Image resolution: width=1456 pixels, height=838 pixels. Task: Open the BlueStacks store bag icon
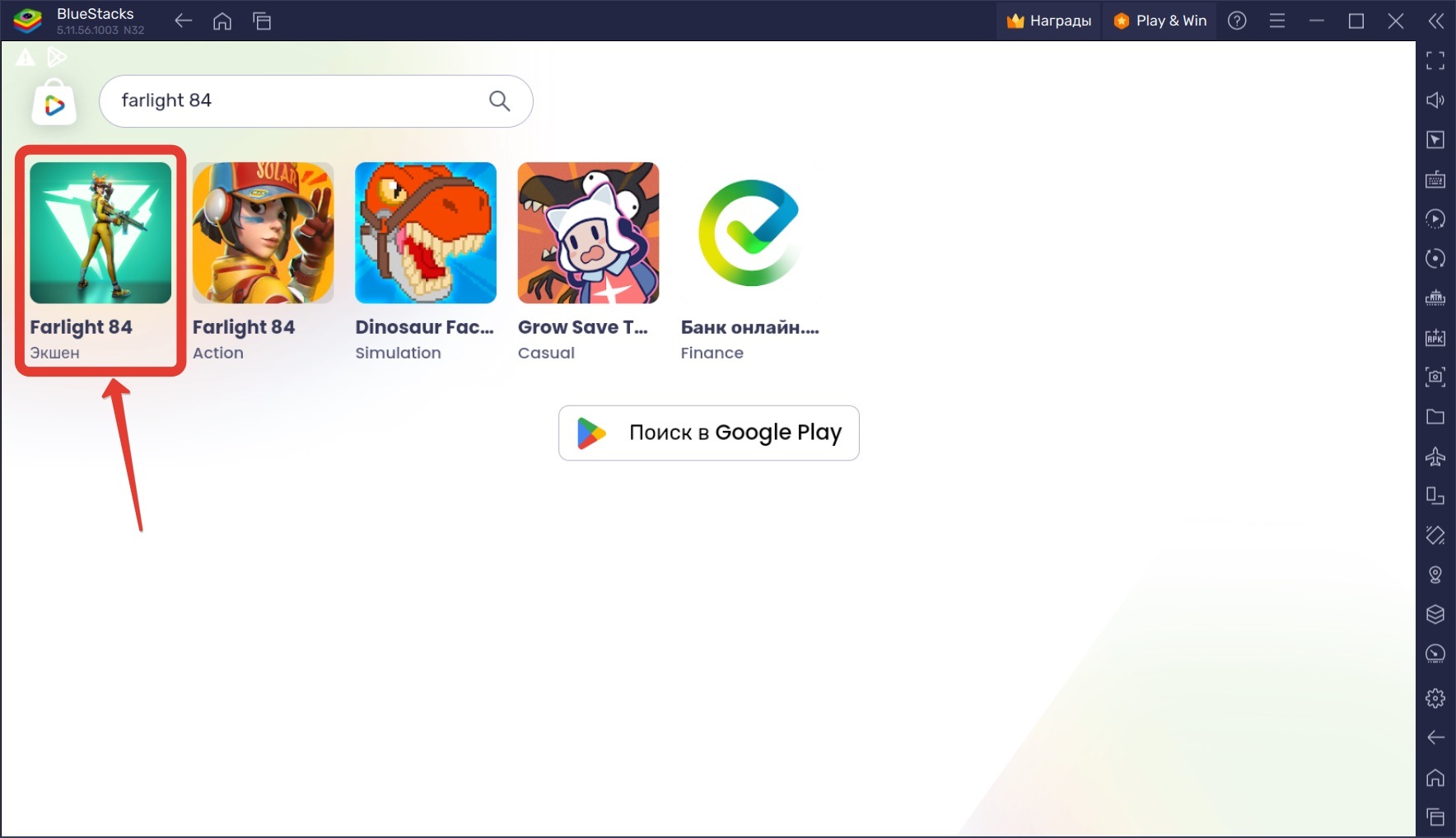pyautogui.click(x=54, y=103)
